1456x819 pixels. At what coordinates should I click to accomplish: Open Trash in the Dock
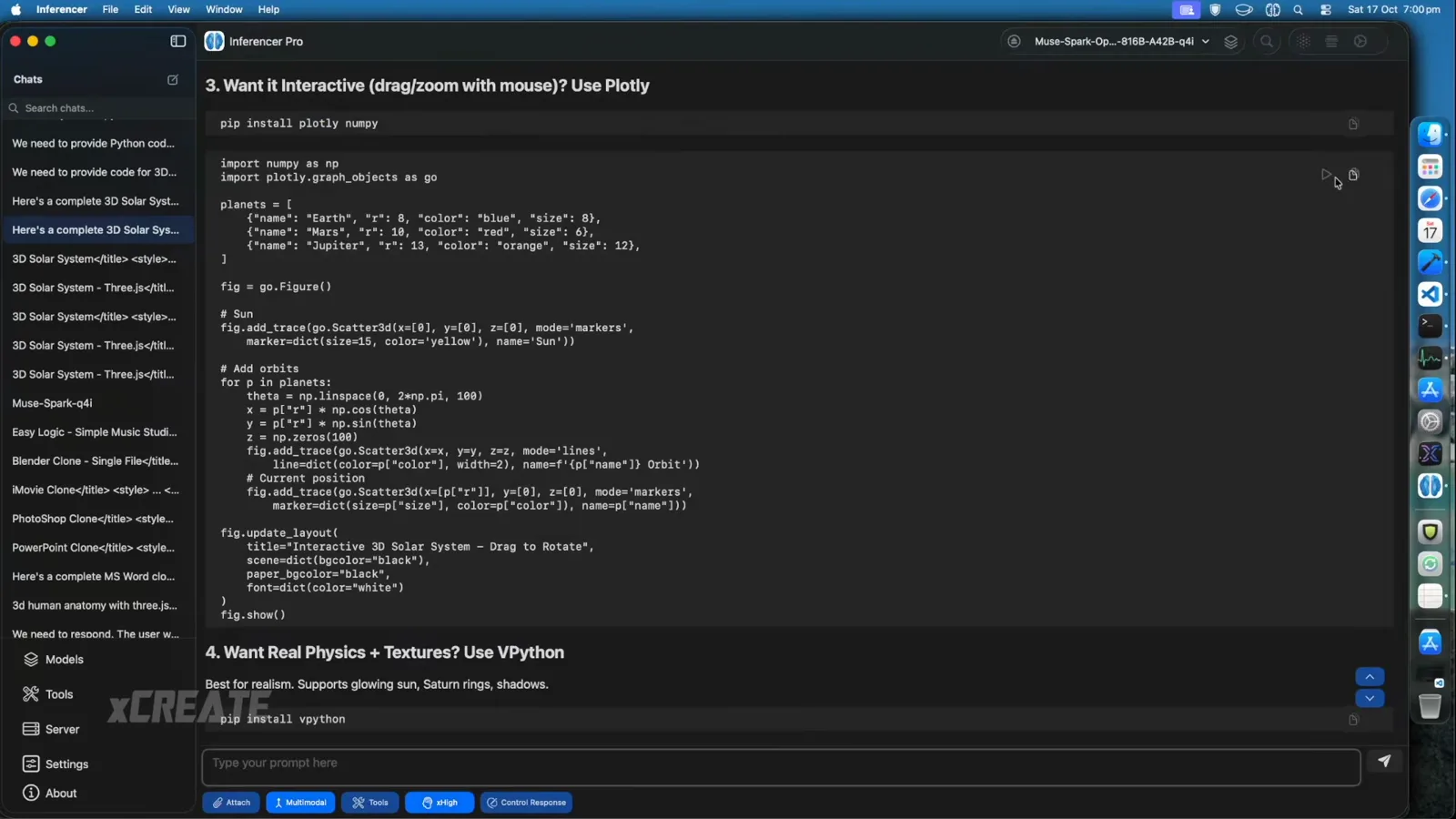1431,706
